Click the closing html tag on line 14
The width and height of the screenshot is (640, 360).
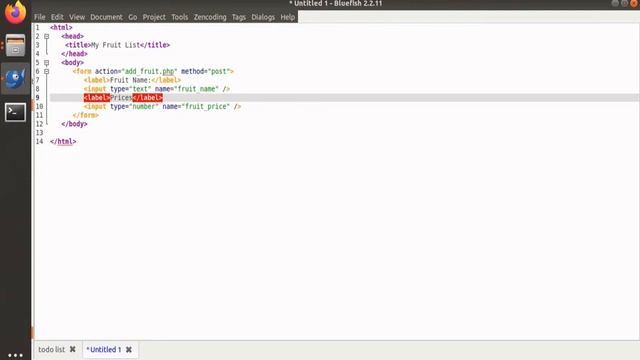(x=63, y=142)
